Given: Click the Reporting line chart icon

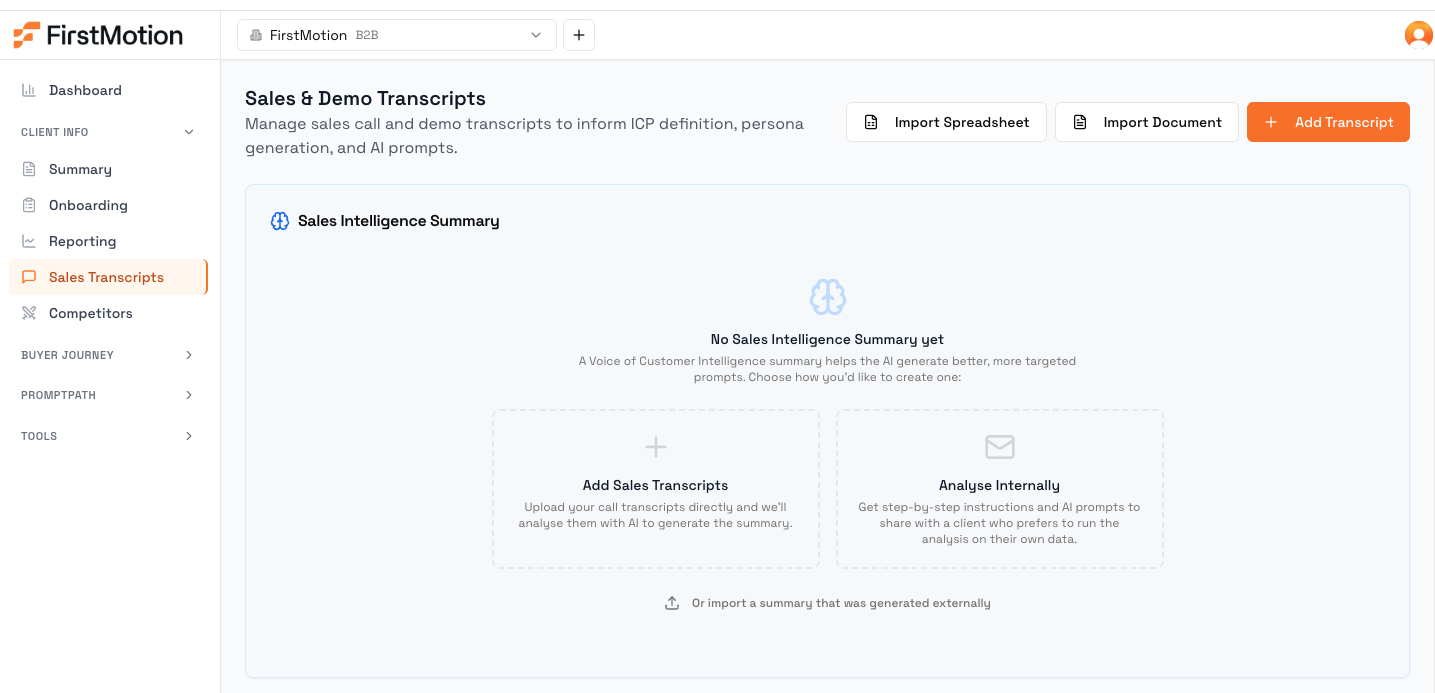Looking at the screenshot, I should tap(29, 241).
